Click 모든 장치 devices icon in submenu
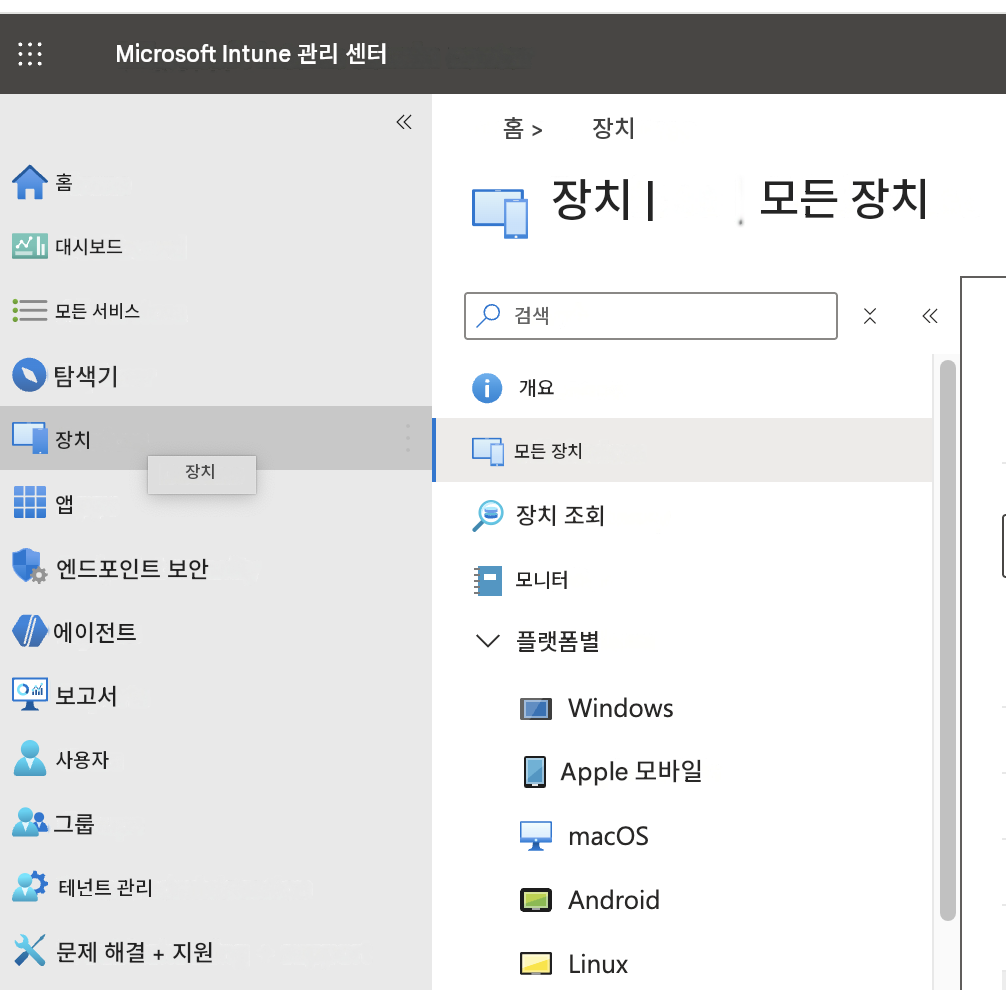The width and height of the screenshot is (1006, 990). 488,451
